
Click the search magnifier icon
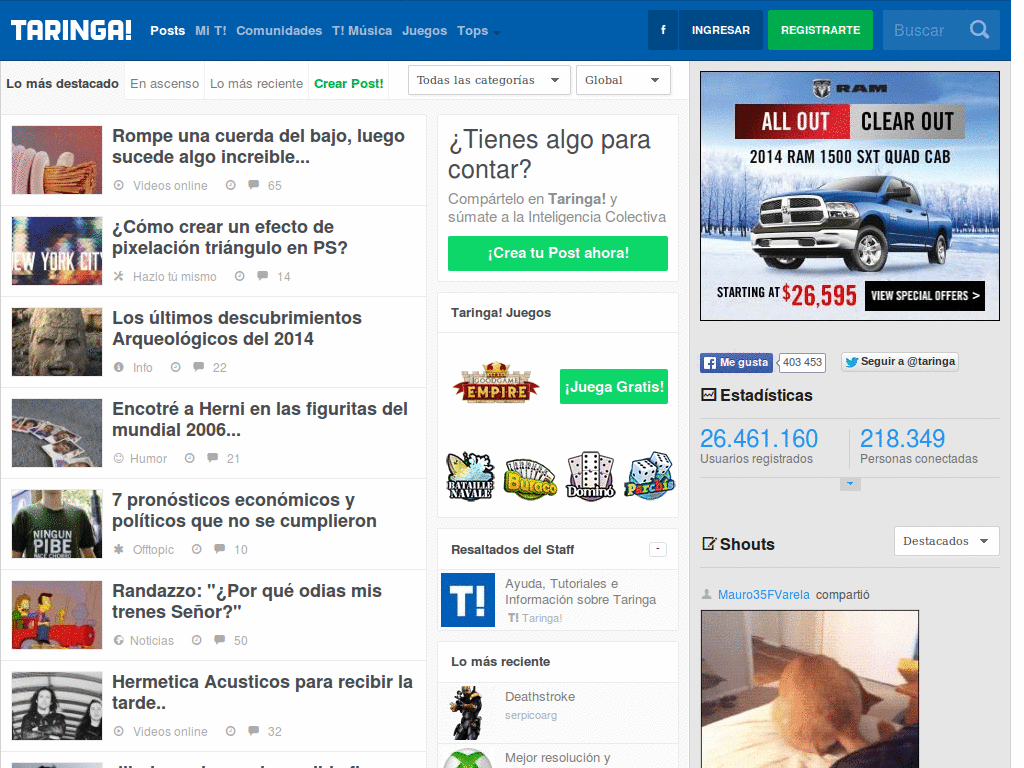pyautogui.click(x=979, y=30)
